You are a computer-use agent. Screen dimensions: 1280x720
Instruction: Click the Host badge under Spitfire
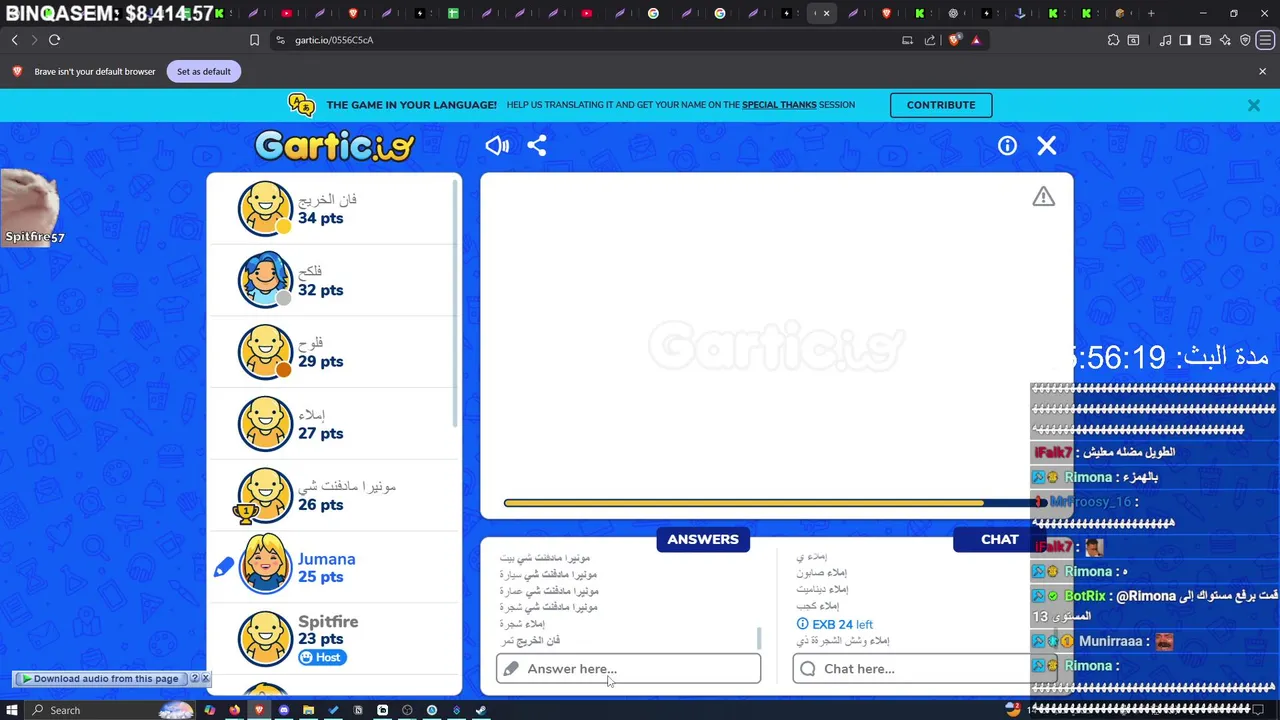[x=321, y=657]
